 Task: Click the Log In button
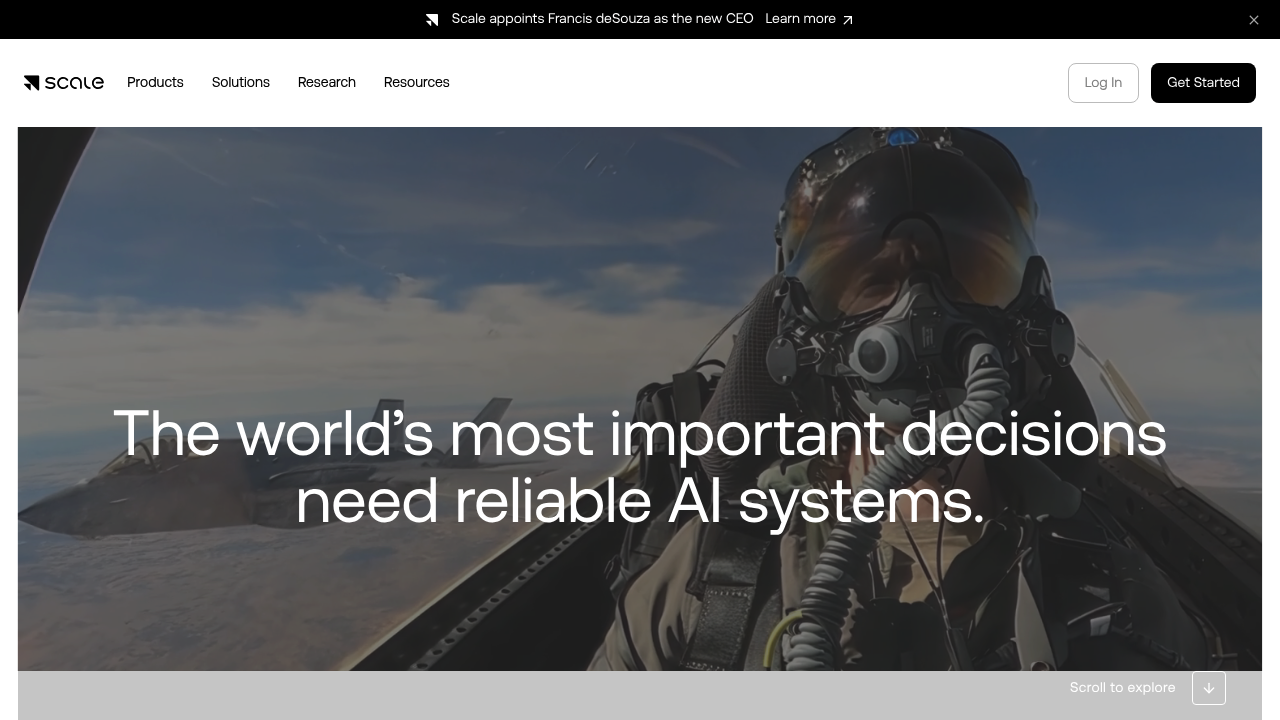(x=1103, y=83)
